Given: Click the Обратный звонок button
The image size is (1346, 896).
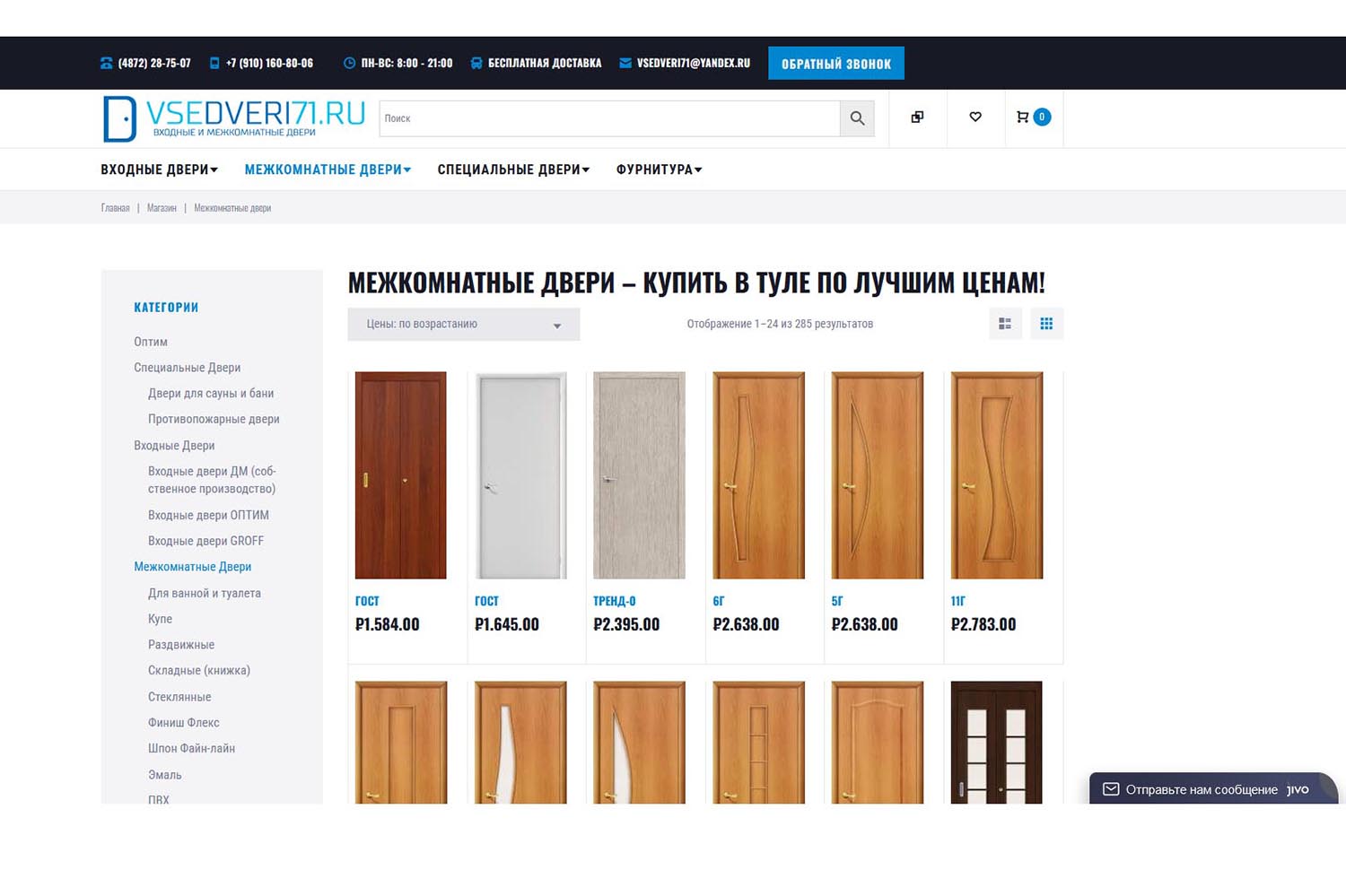Looking at the screenshot, I should (836, 64).
